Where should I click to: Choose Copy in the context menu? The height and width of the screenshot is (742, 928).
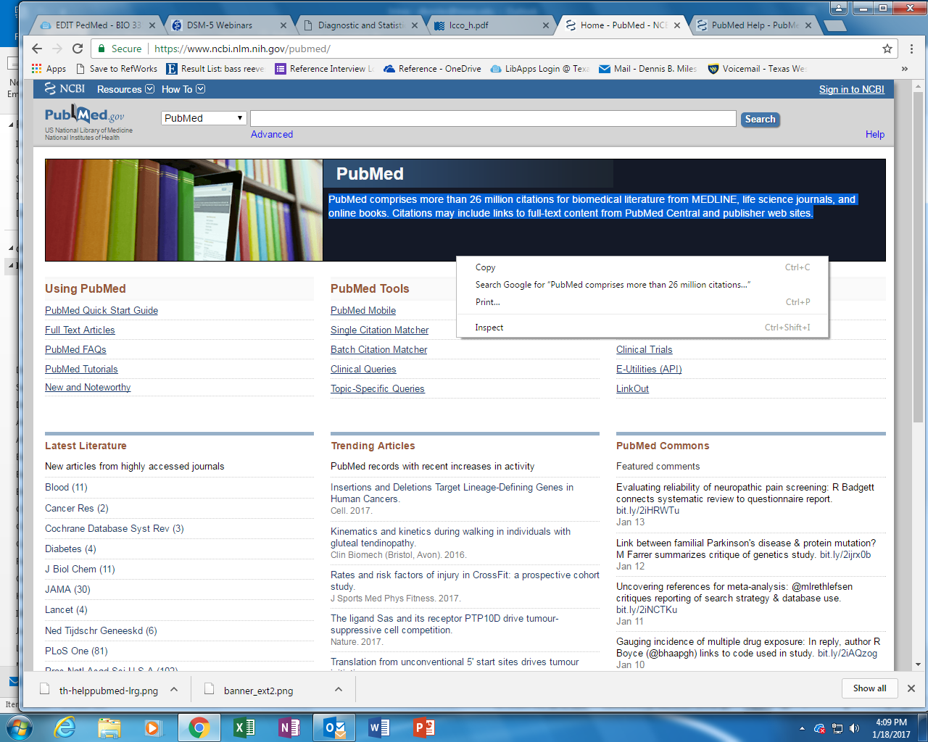[x=642, y=267]
